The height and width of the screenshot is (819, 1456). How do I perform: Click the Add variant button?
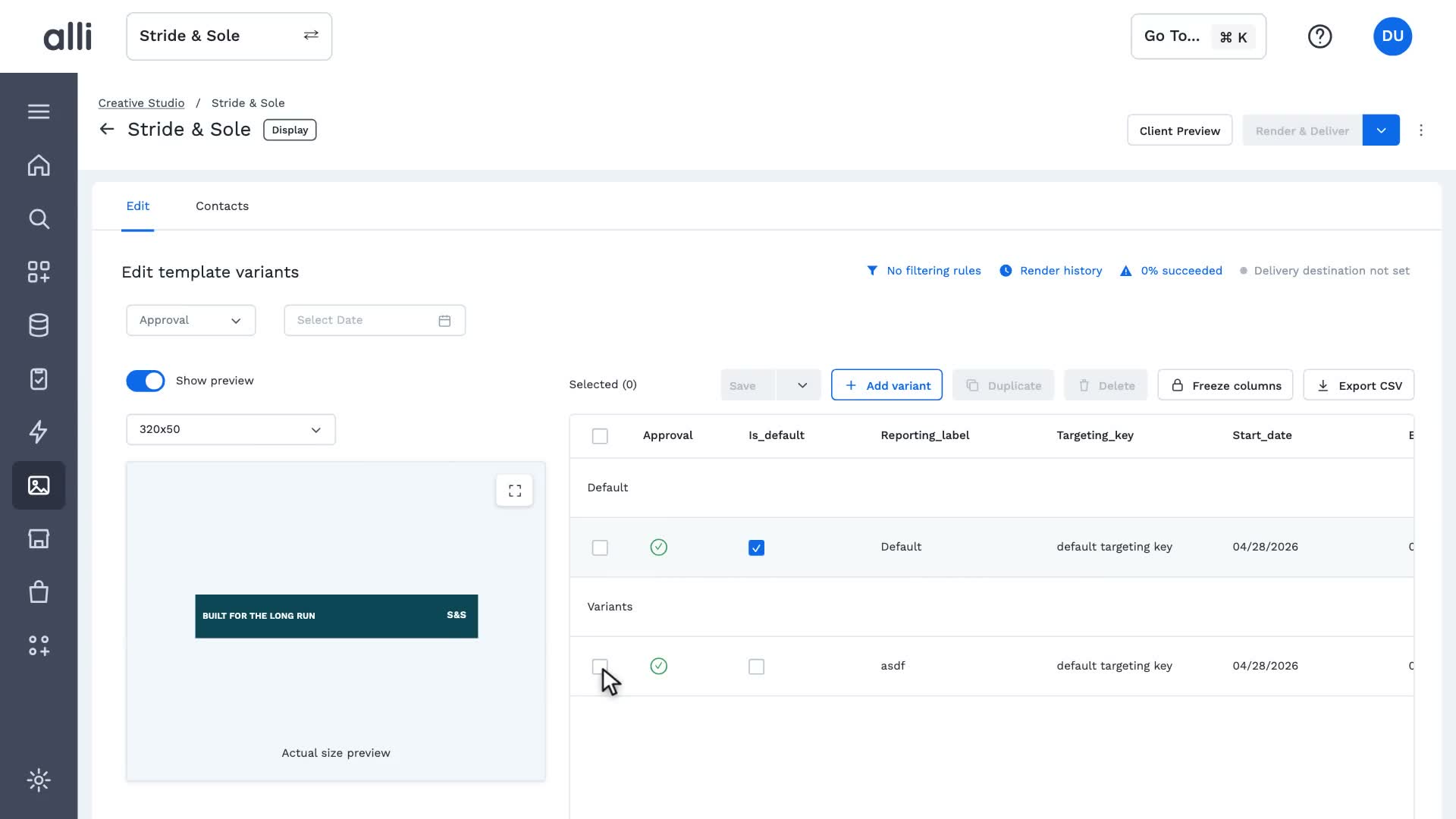[x=886, y=385]
